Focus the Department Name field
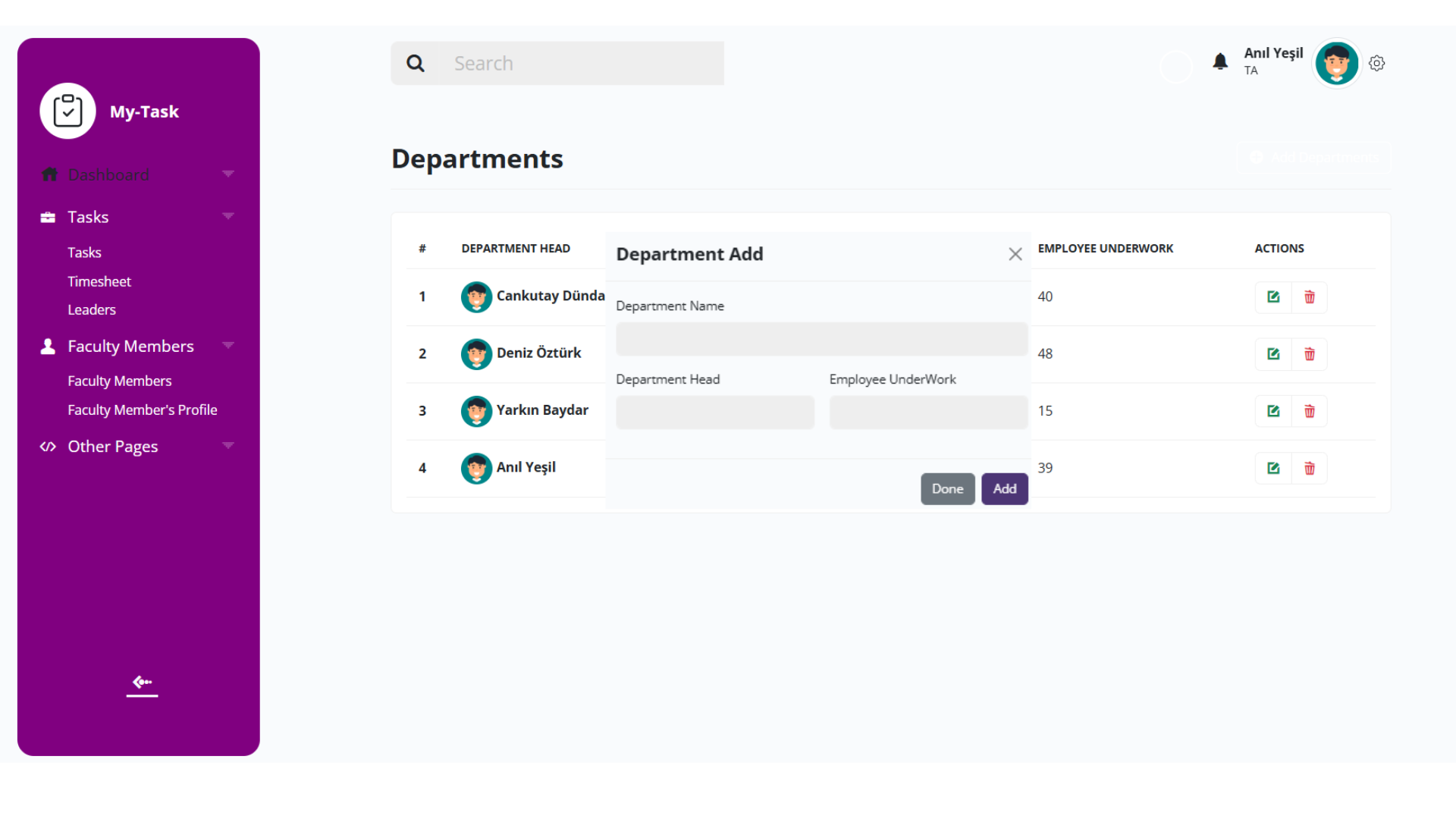This screenshot has height=819, width=1456. pyautogui.click(x=821, y=339)
